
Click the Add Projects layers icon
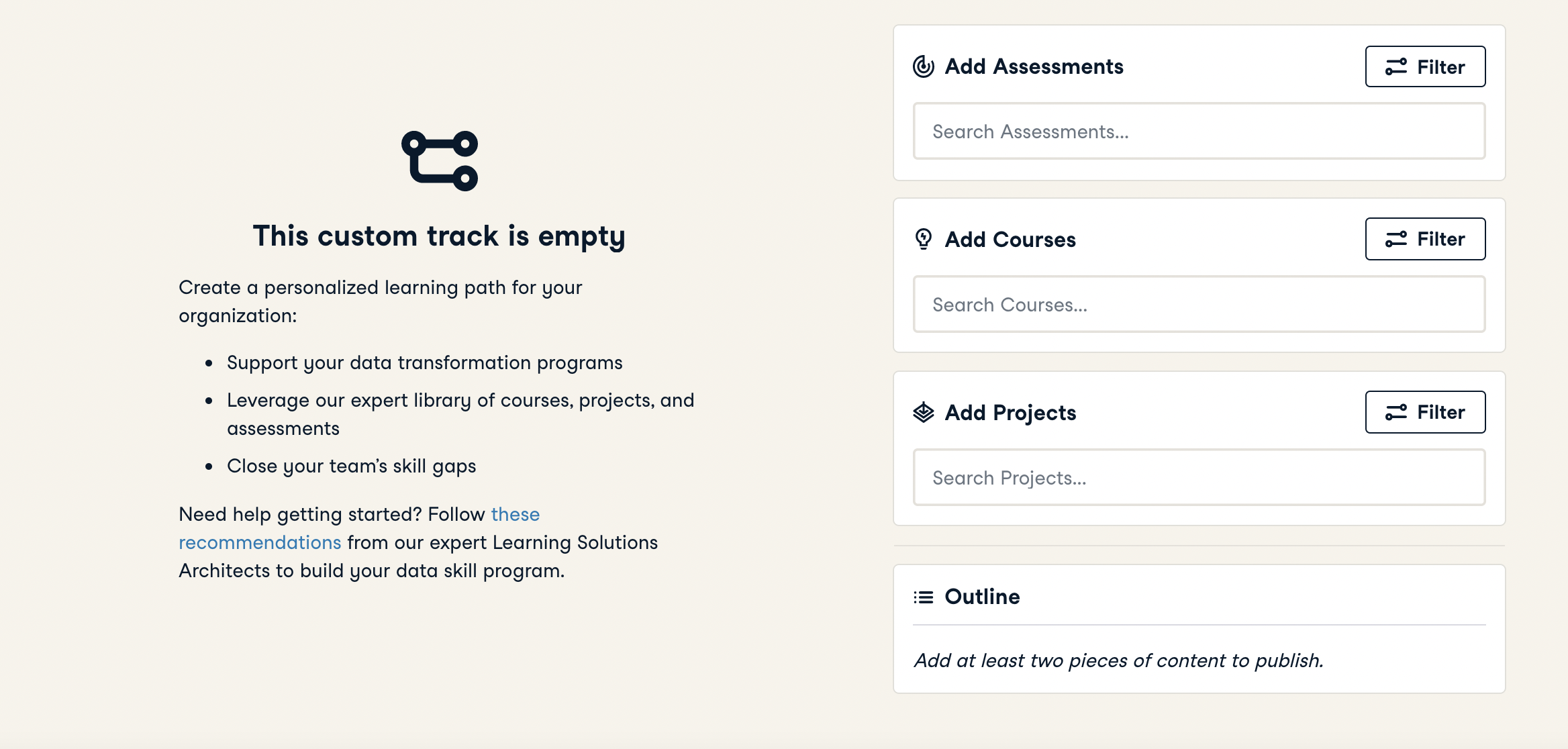(x=924, y=412)
